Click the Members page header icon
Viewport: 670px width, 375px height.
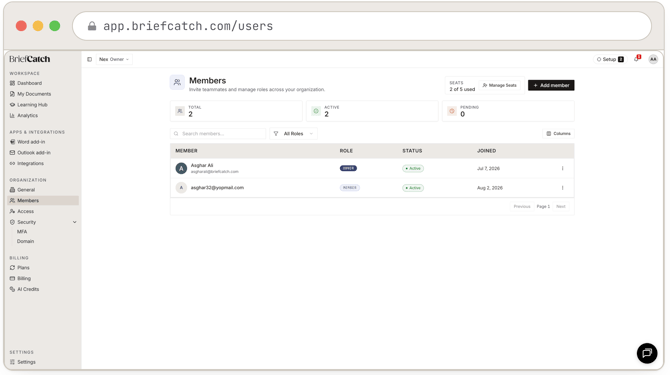tap(177, 82)
